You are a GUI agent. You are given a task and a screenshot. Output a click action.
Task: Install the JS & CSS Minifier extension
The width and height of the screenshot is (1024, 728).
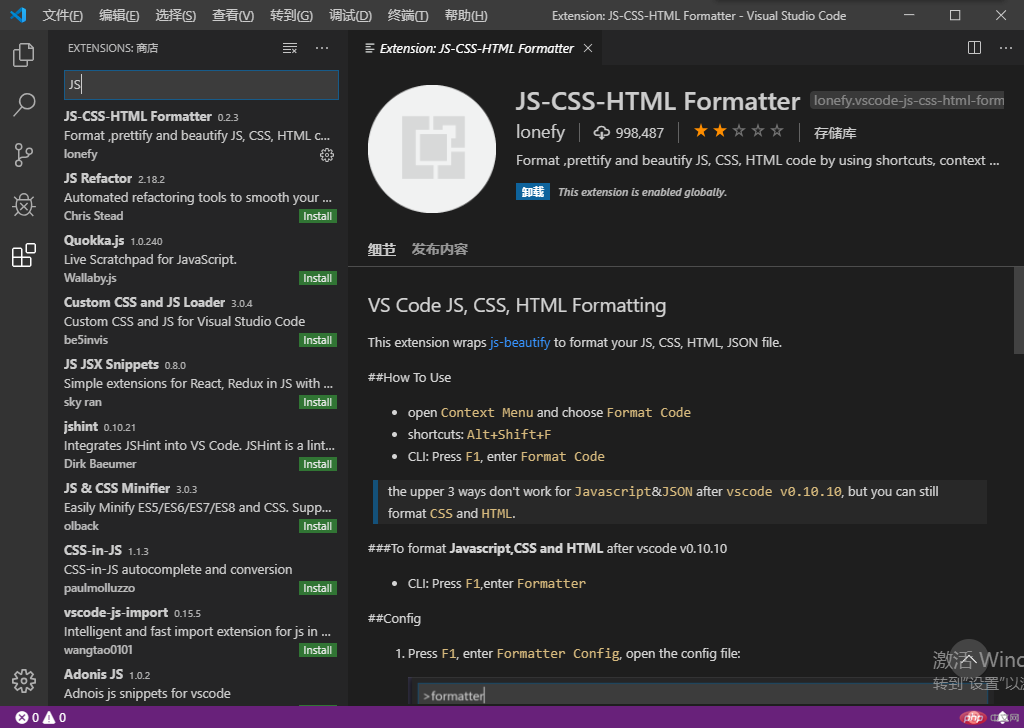318,526
